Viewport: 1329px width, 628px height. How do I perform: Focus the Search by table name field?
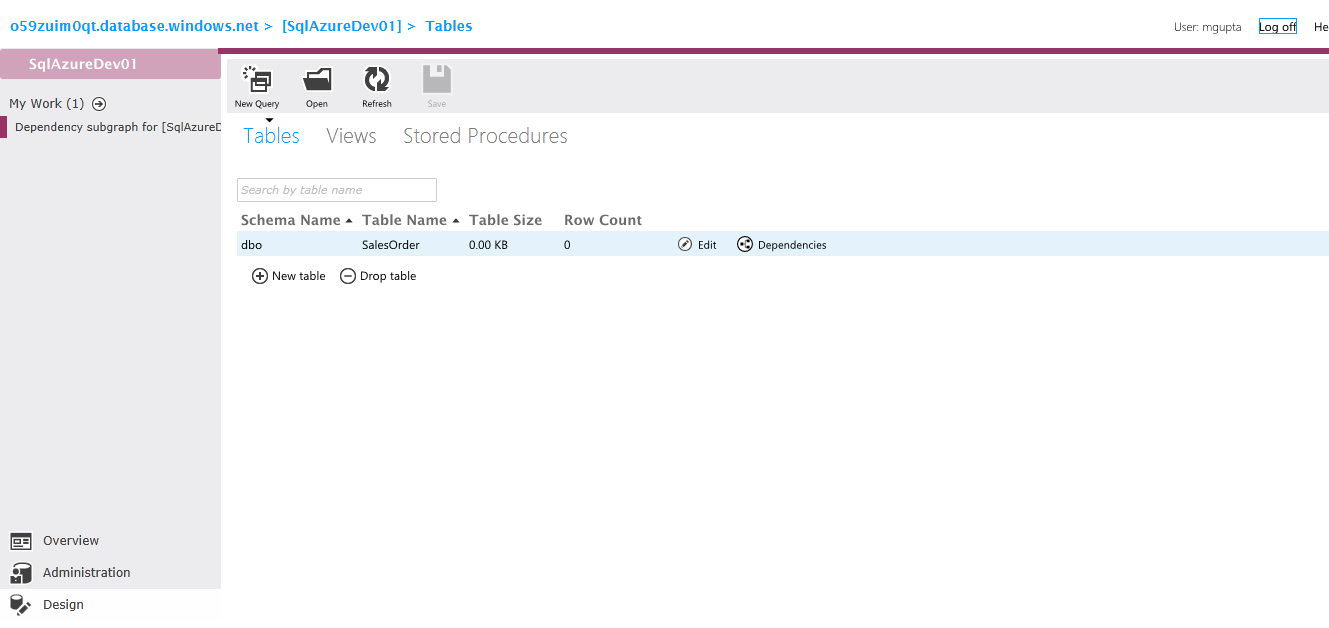337,190
